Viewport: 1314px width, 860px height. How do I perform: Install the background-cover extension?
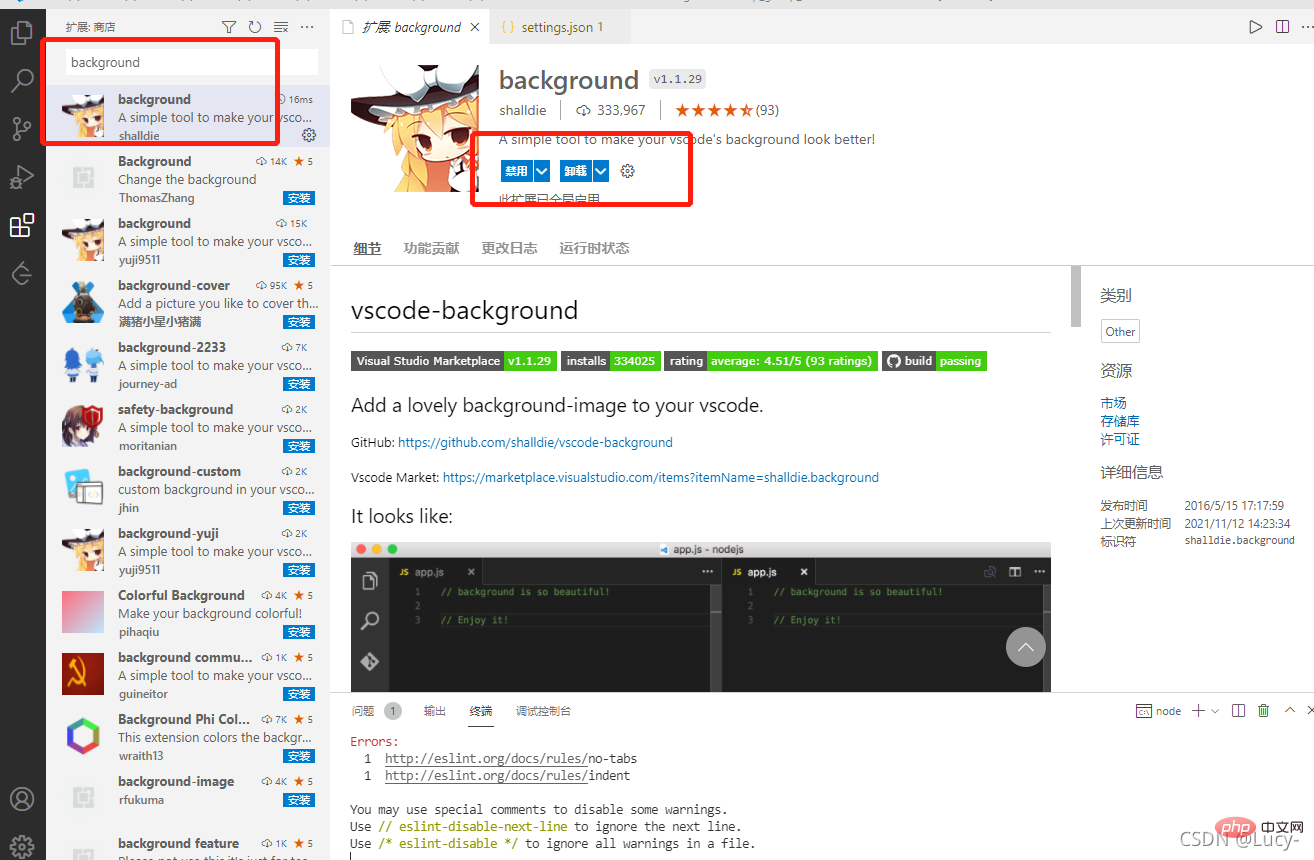[x=298, y=322]
